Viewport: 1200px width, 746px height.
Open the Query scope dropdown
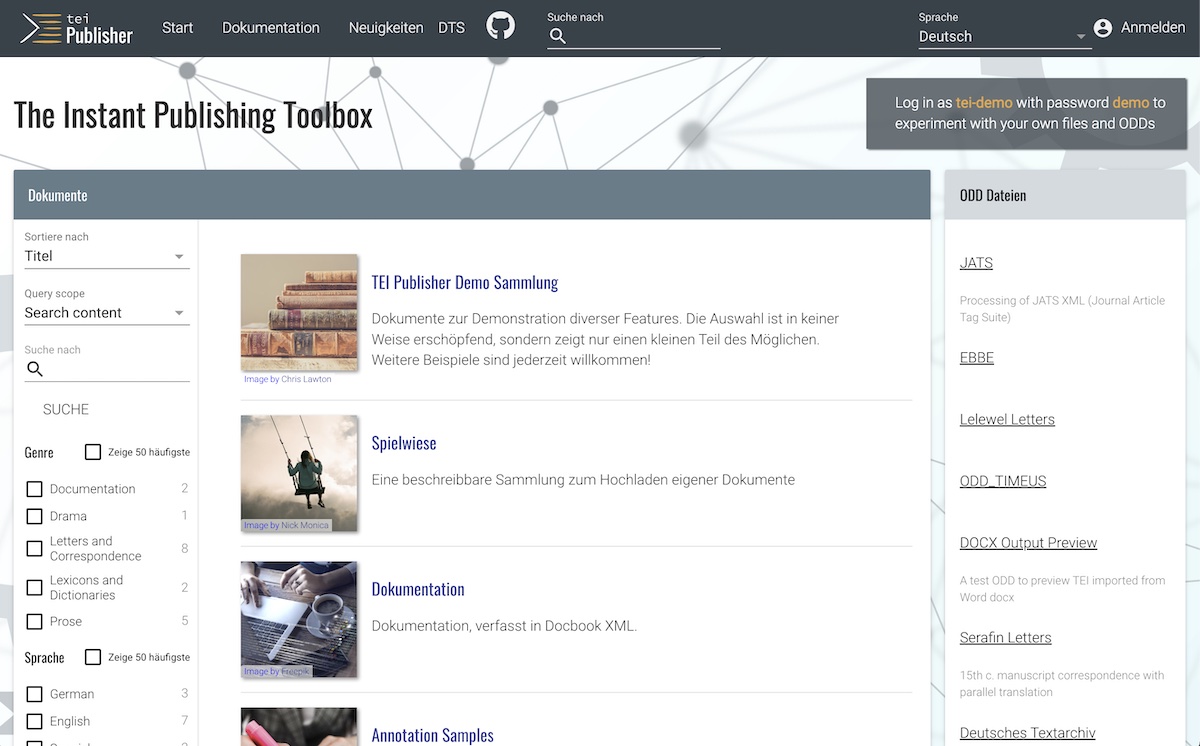107,313
